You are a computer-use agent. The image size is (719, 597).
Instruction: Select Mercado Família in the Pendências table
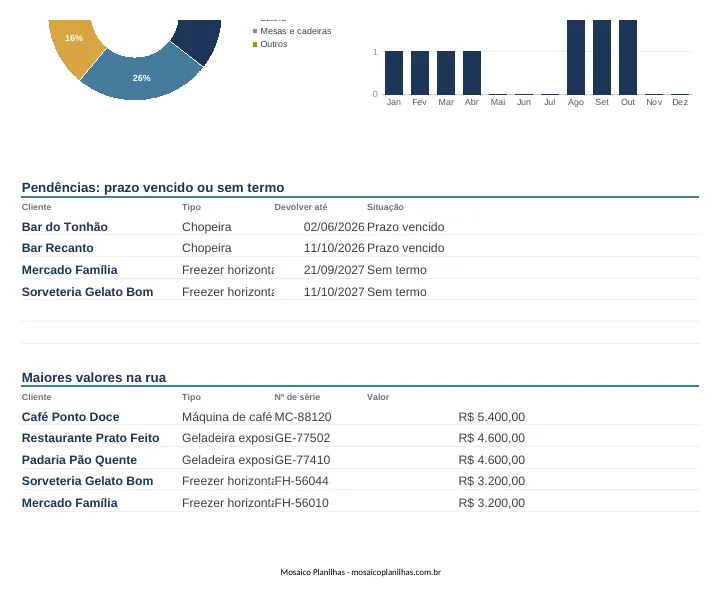click(x=69, y=270)
